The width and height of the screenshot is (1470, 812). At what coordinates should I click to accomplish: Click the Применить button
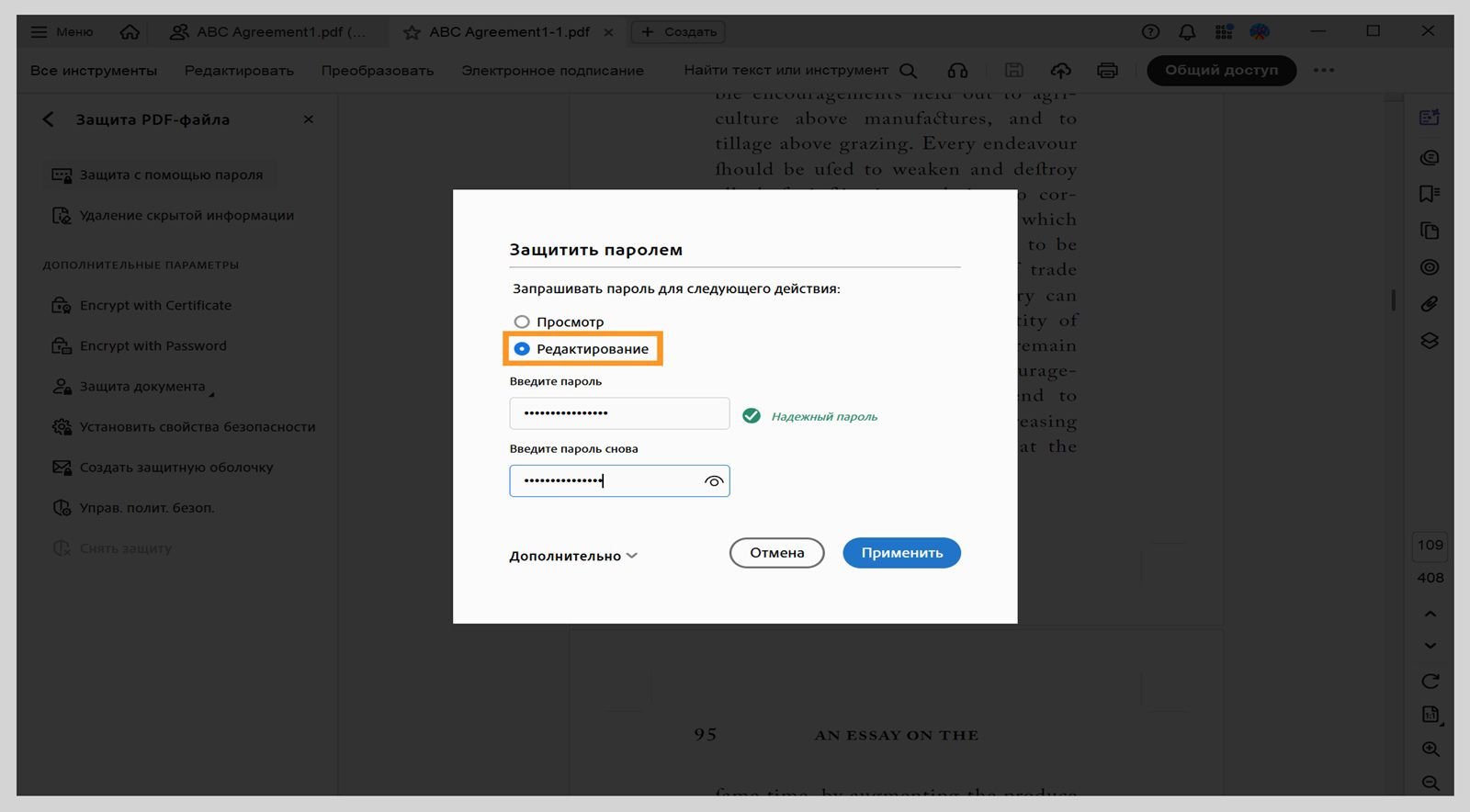901,553
